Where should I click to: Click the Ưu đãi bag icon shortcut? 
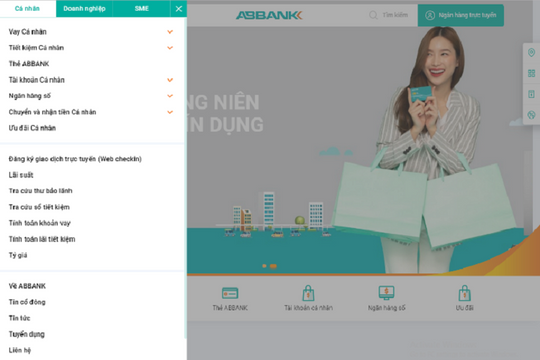(x=465, y=293)
